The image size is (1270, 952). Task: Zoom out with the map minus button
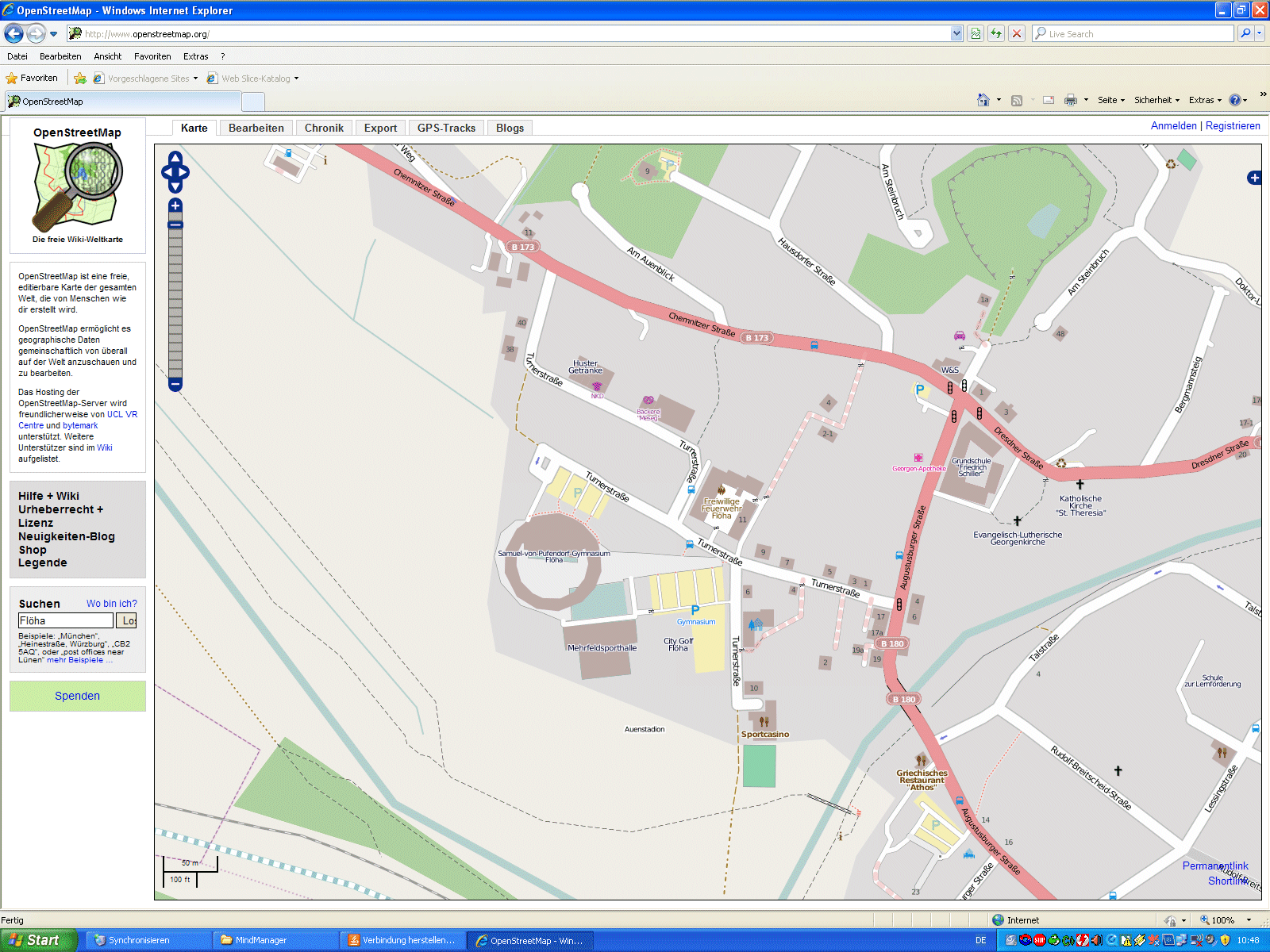(175, 385)
